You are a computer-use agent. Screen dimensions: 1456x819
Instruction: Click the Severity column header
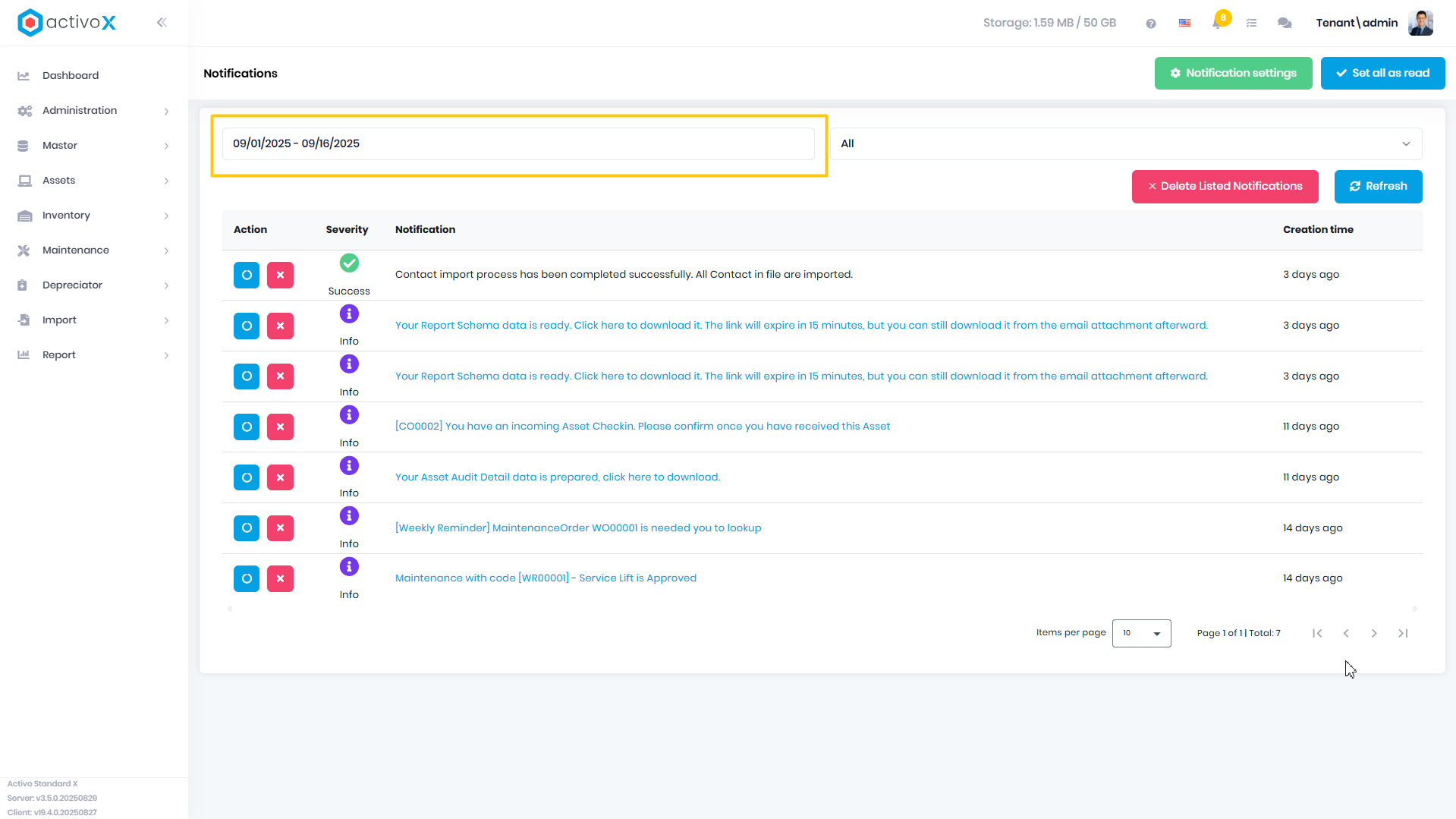click(347, 229)
